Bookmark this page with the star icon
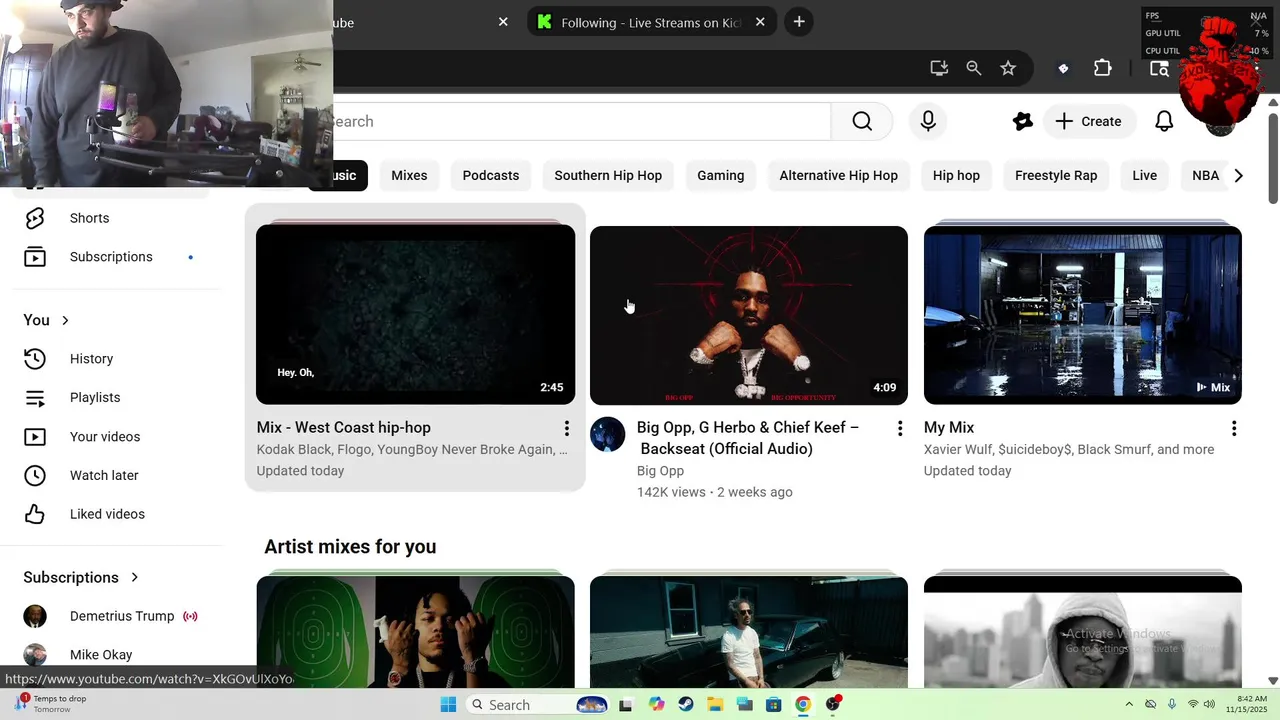 [x=1008, y=68]
